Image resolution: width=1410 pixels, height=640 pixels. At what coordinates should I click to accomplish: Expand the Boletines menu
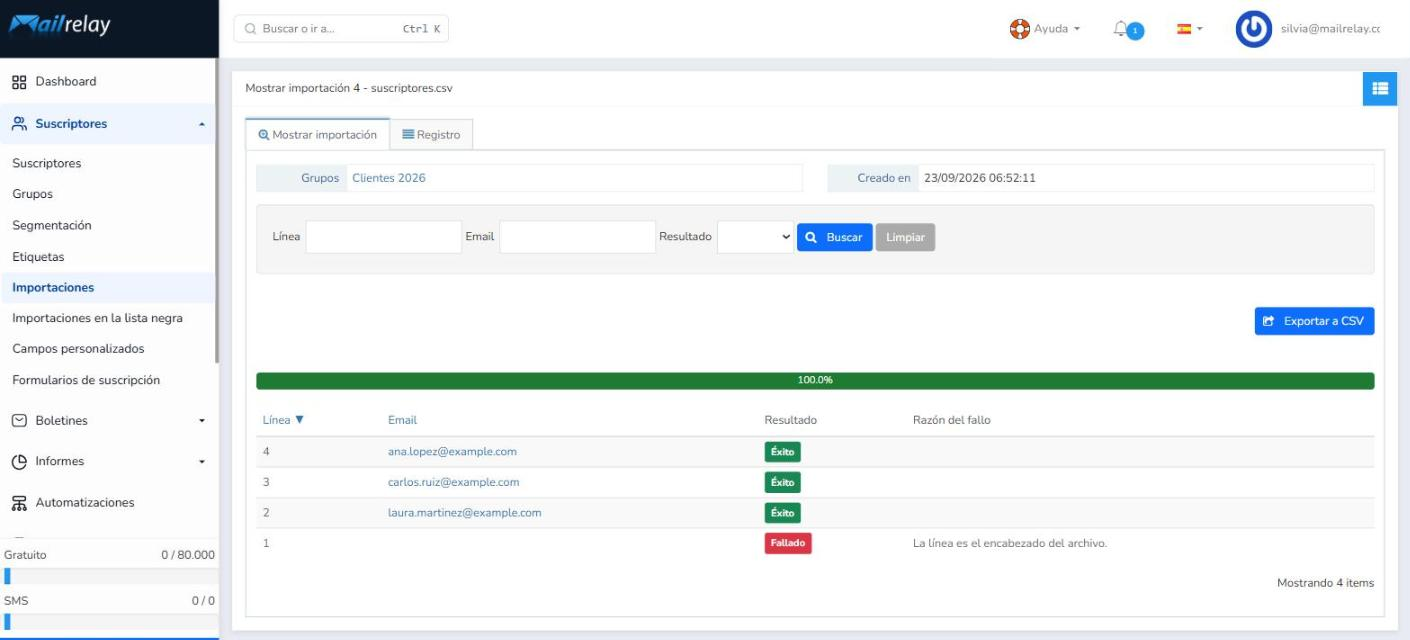click(202, 421)
